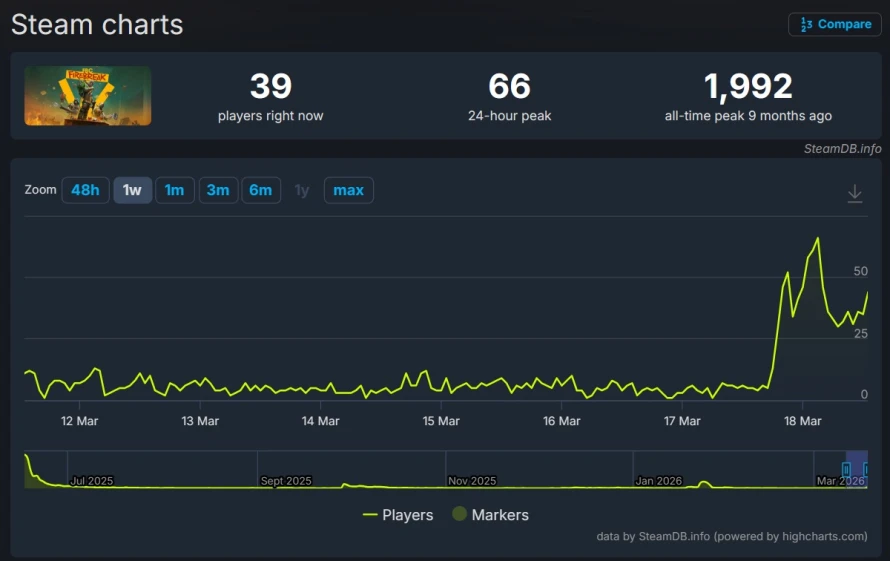
Task: Switch zoom to 1m
Action: click(x=174, y=190)
